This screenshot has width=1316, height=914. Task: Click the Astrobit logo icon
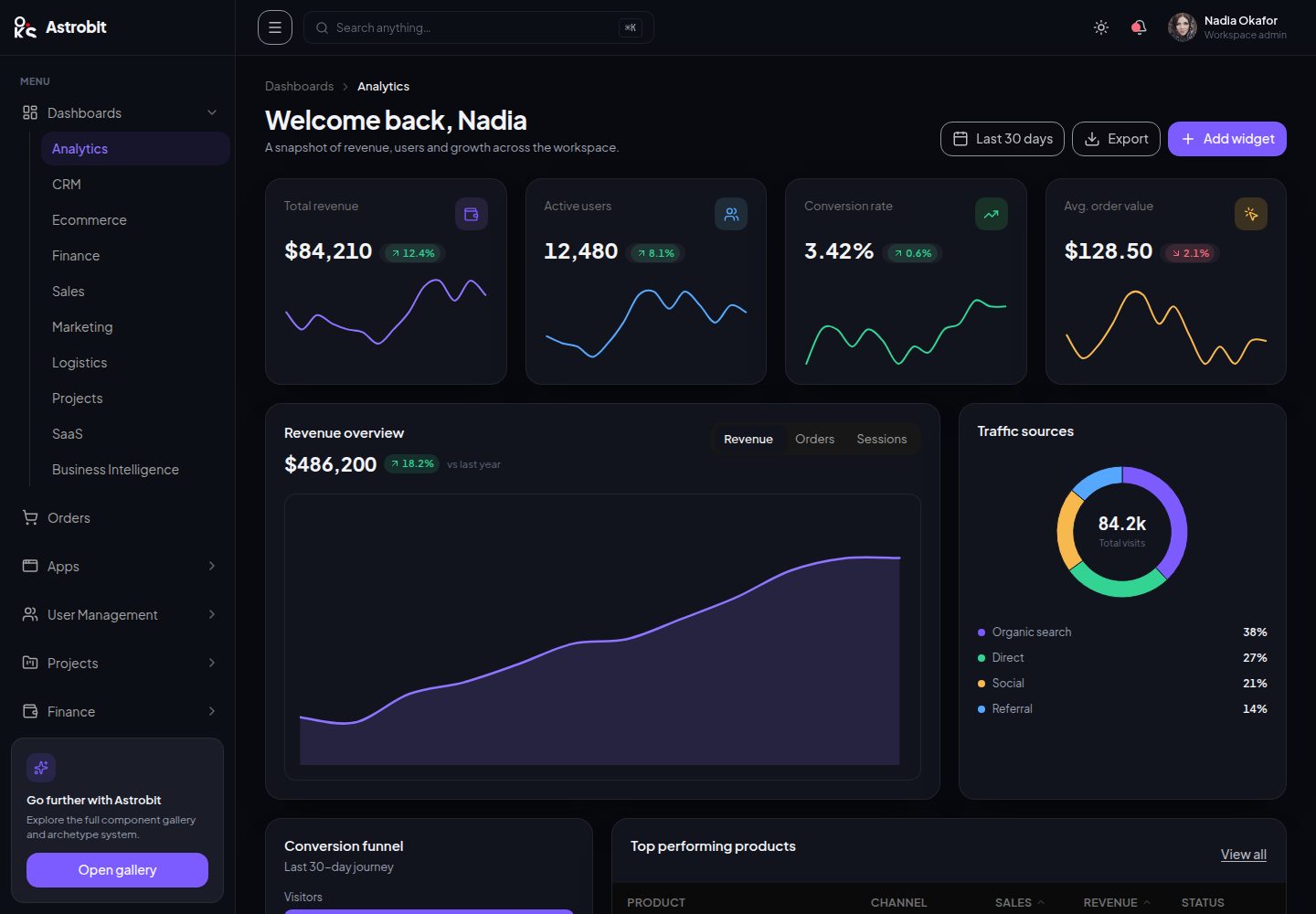[x=25, y=27]
